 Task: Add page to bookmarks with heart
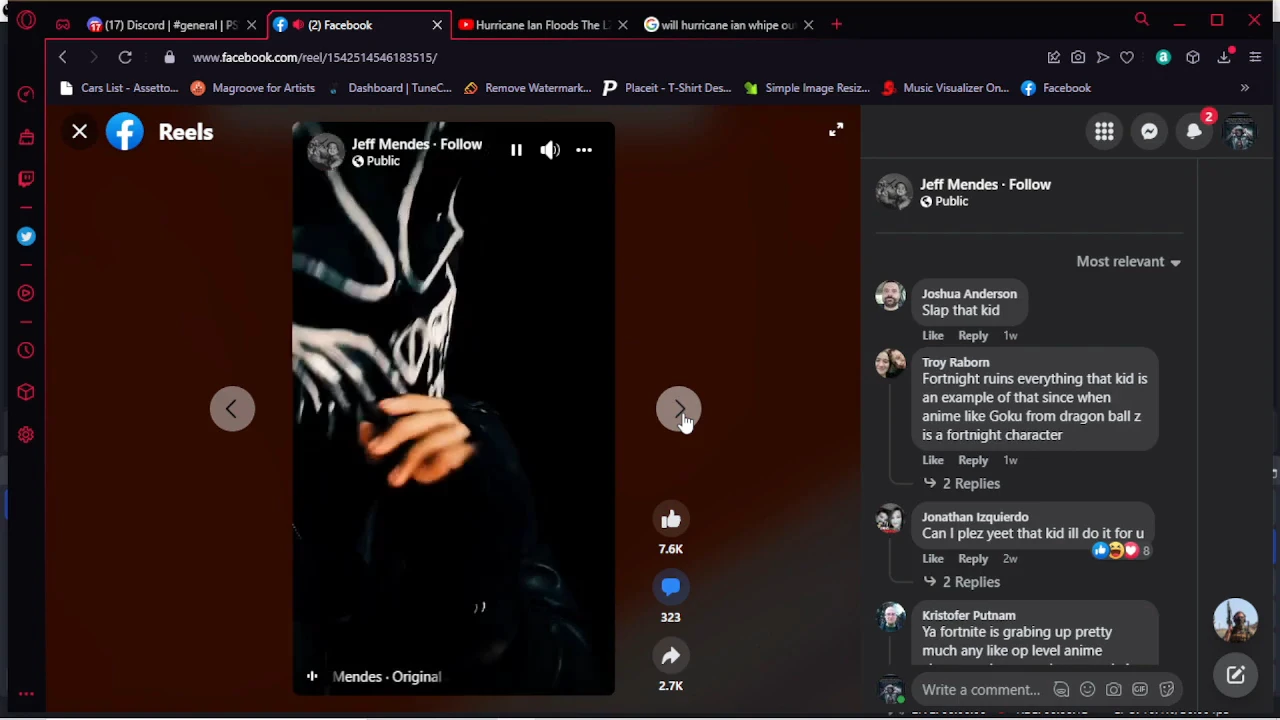(x=1127, y=58)
